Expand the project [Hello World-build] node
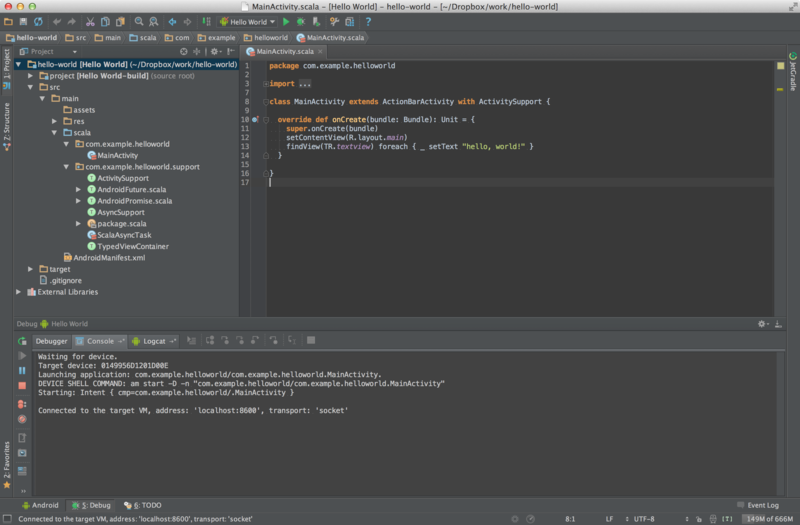800x525 pixels. 31,76
